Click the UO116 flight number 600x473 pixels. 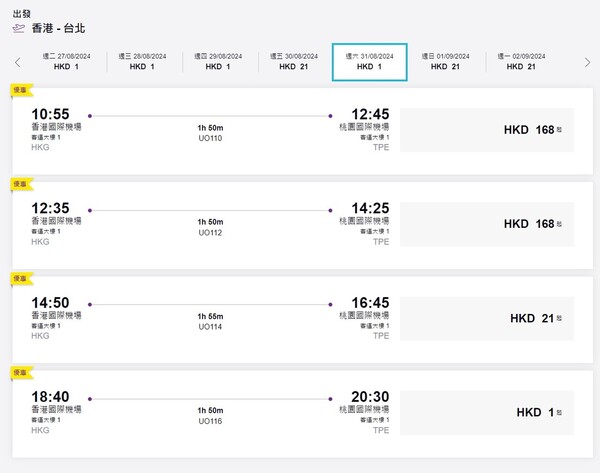pos(210,421)
